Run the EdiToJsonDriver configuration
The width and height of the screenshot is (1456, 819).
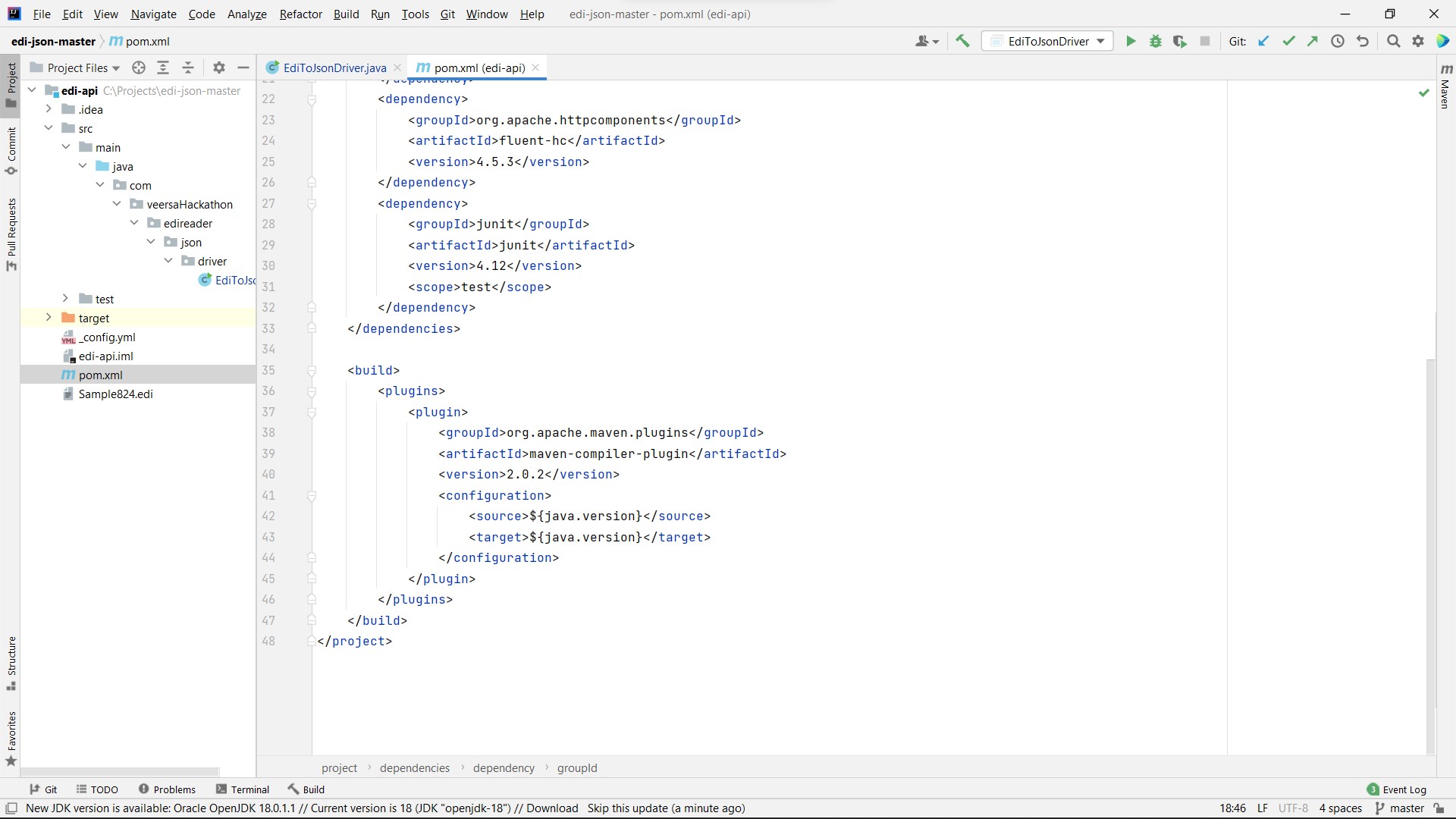(1131, 41)
